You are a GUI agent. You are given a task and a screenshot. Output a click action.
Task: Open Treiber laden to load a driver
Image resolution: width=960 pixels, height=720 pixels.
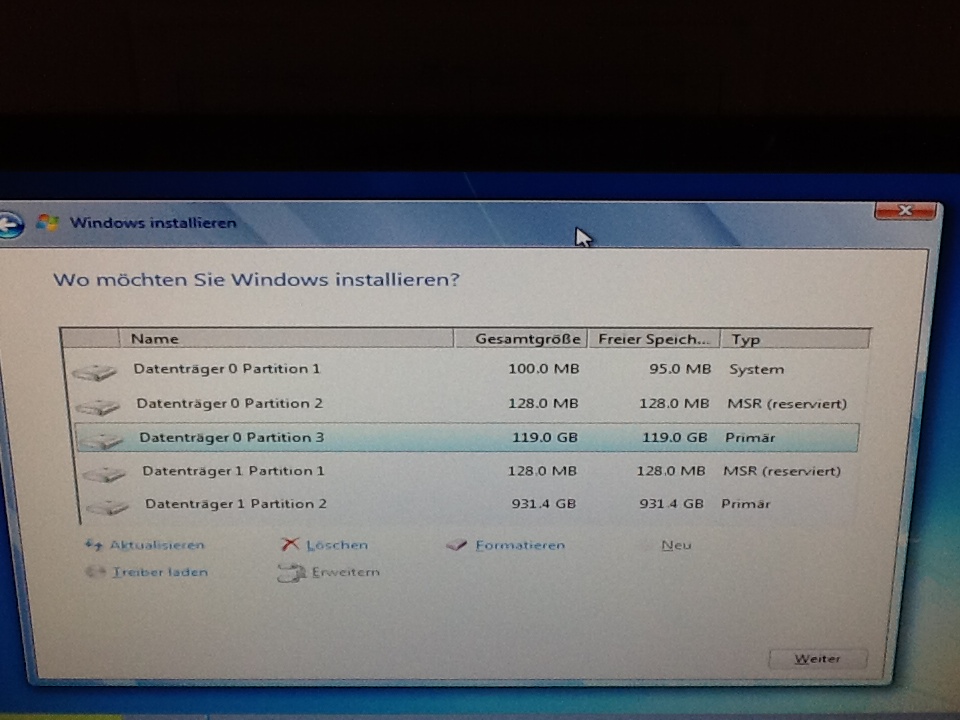click(x=160, y=572)
